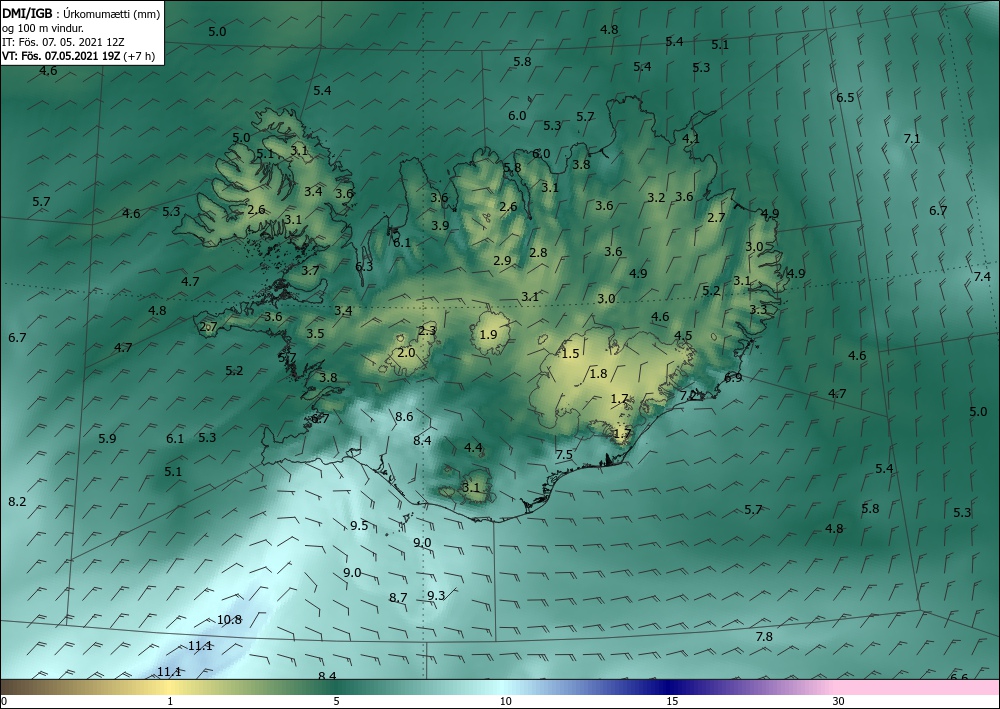Click the color scale label '15'
The height and width of the screenshot is (709, 1000).
click(672, 701)
